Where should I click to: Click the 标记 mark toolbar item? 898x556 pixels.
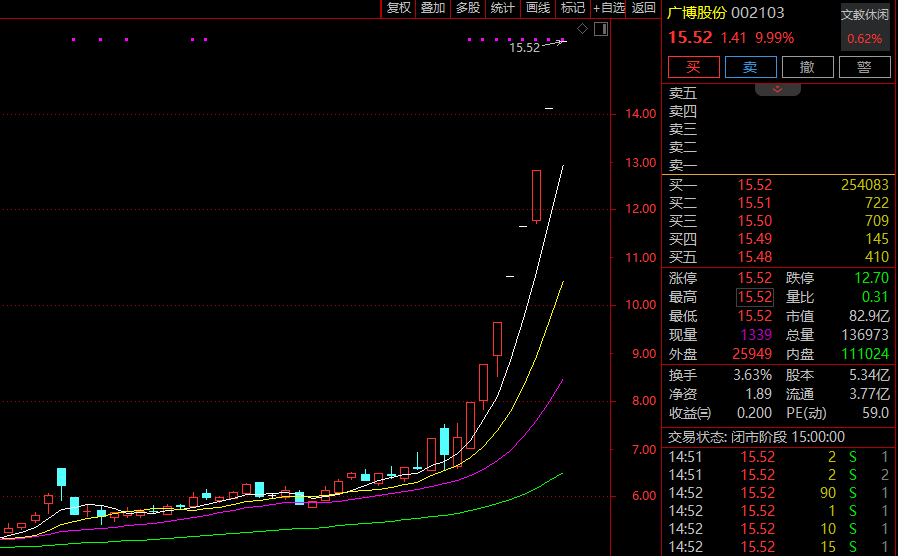pos(573,8)
